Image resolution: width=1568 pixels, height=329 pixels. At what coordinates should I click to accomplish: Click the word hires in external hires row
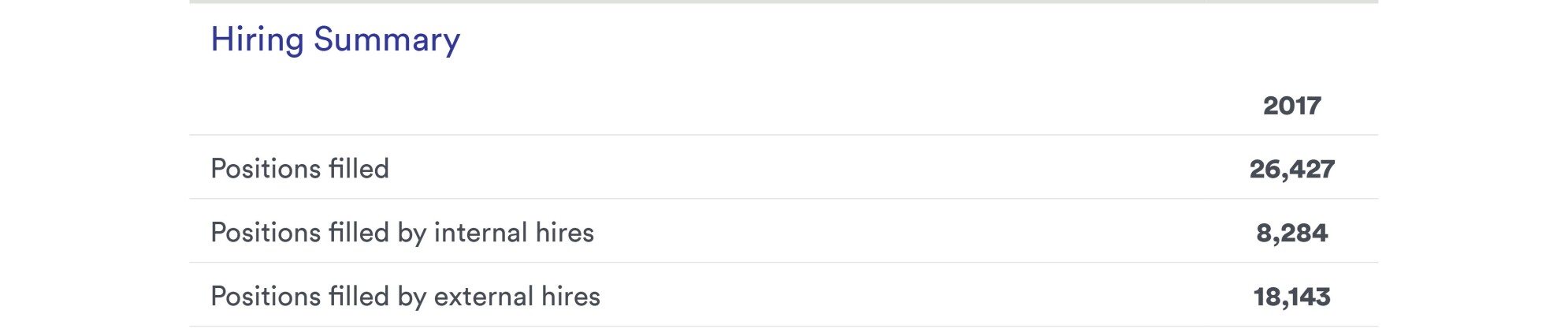point(571,297)
